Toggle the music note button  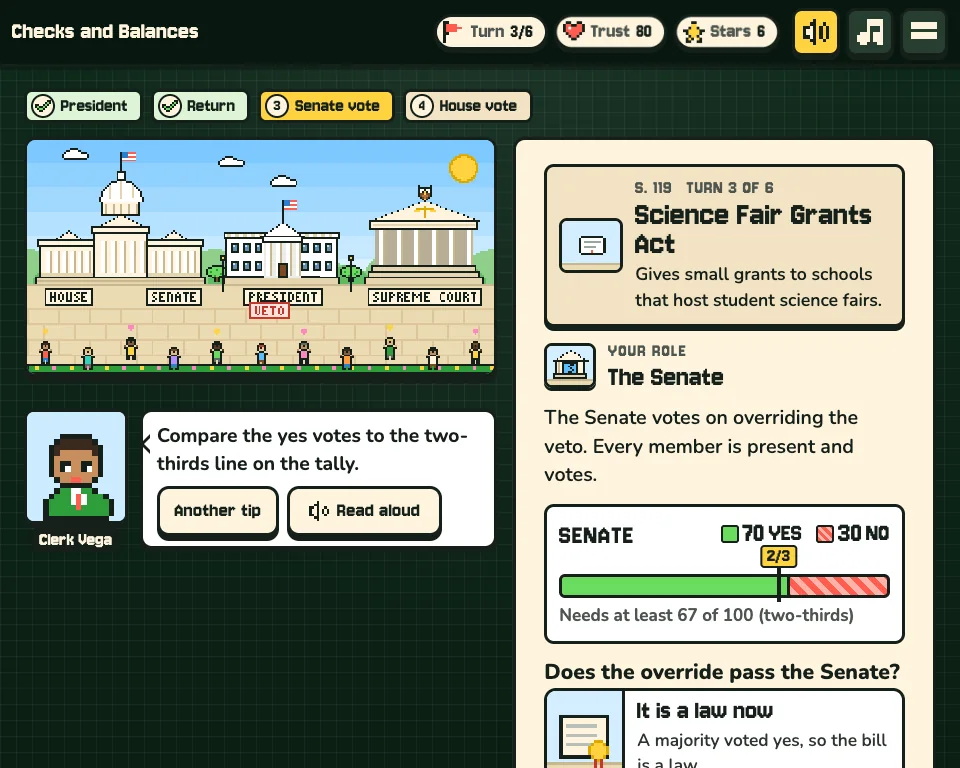click(870, 31)
